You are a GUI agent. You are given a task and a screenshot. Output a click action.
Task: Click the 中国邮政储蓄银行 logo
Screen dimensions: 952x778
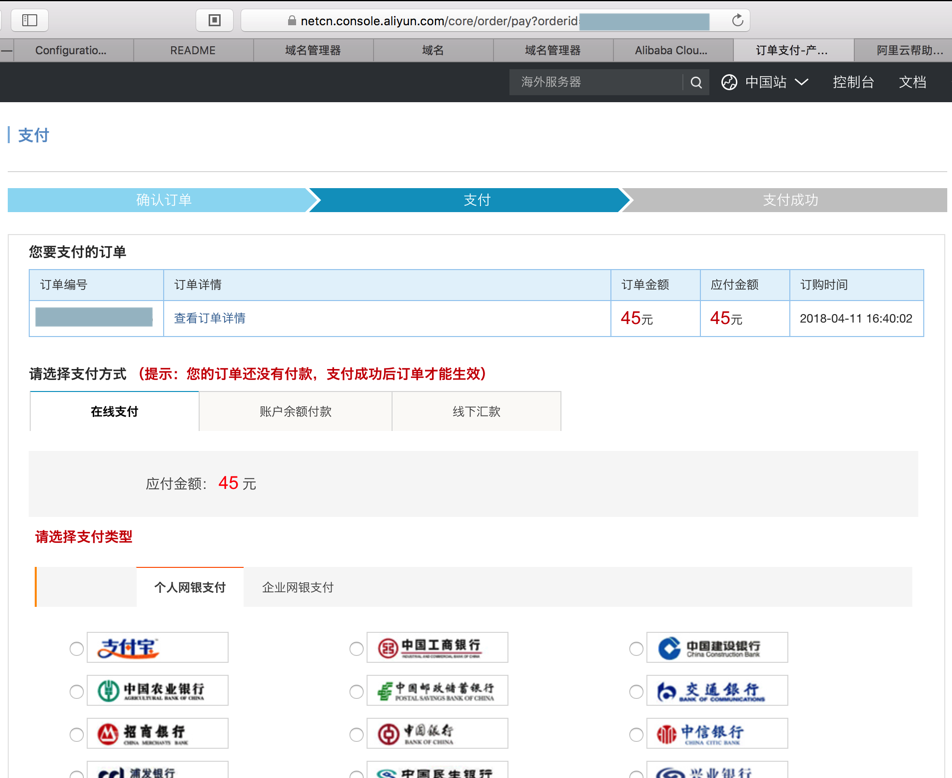click(x=437, y=691)
